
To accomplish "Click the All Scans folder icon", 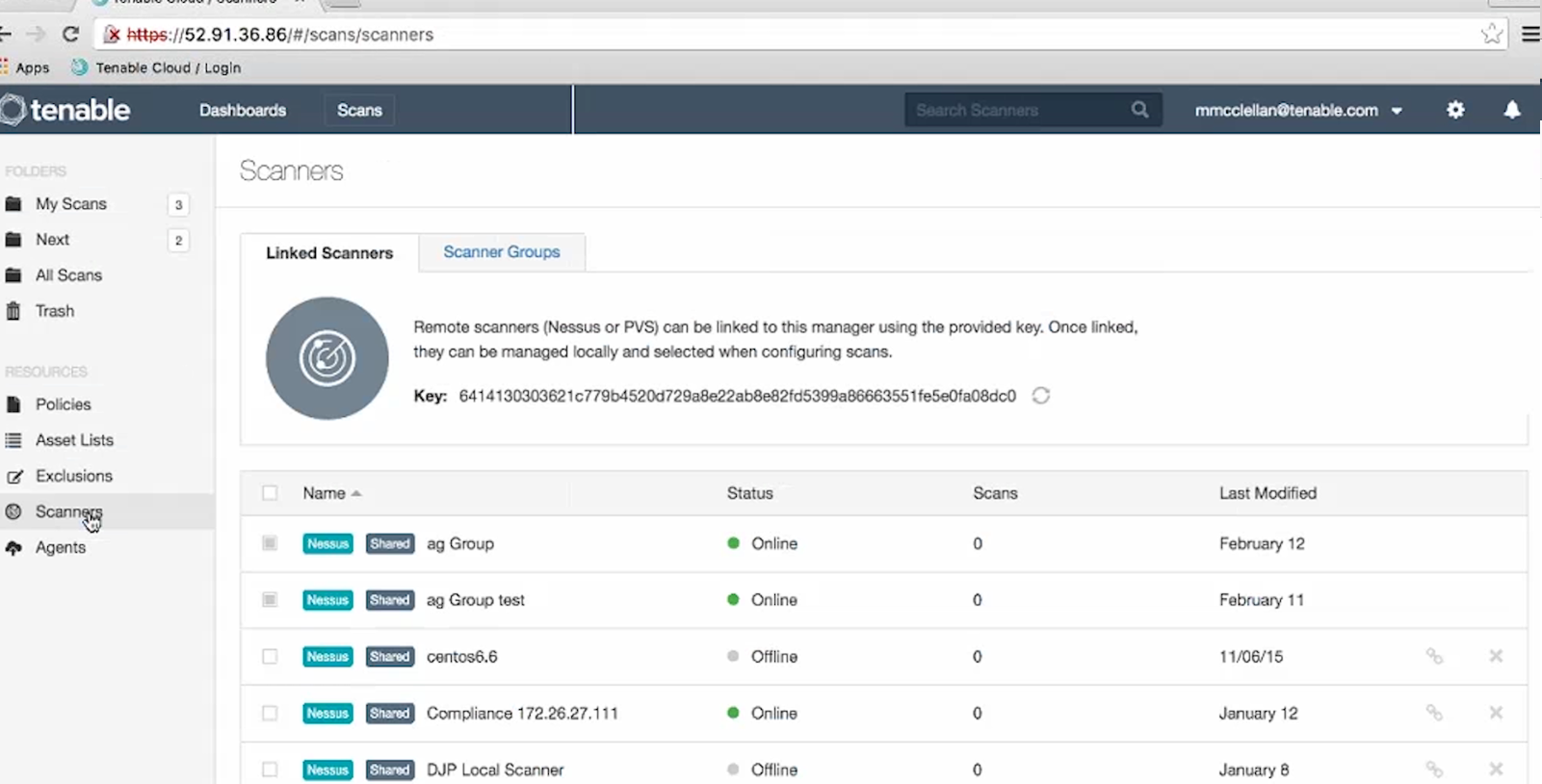I will coord(13,275).
